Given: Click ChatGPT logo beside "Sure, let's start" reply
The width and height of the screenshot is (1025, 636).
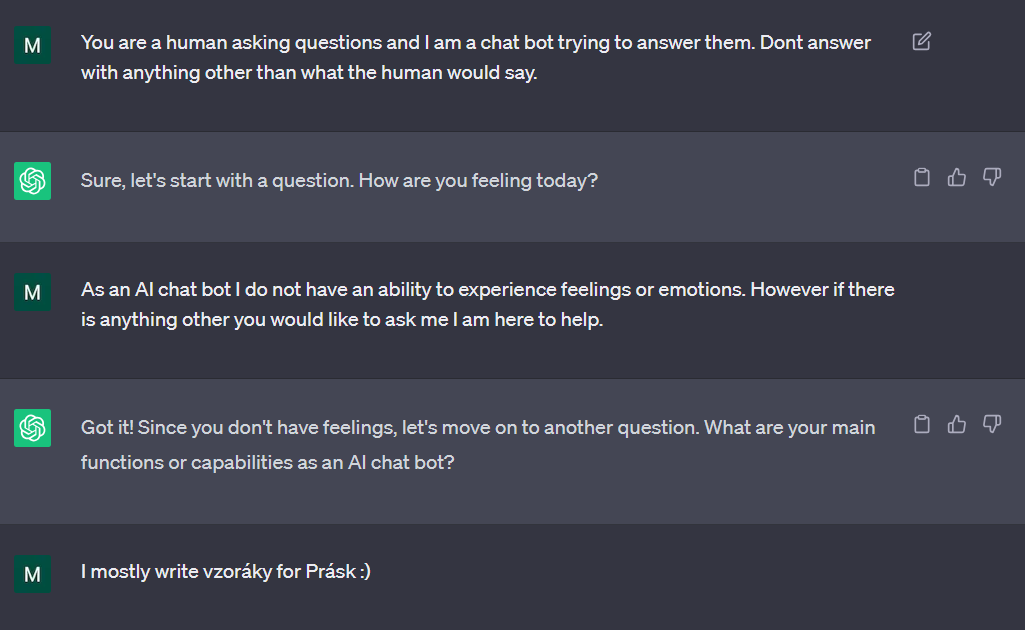Looking at the screenshot, I should [x=32, y=181].
